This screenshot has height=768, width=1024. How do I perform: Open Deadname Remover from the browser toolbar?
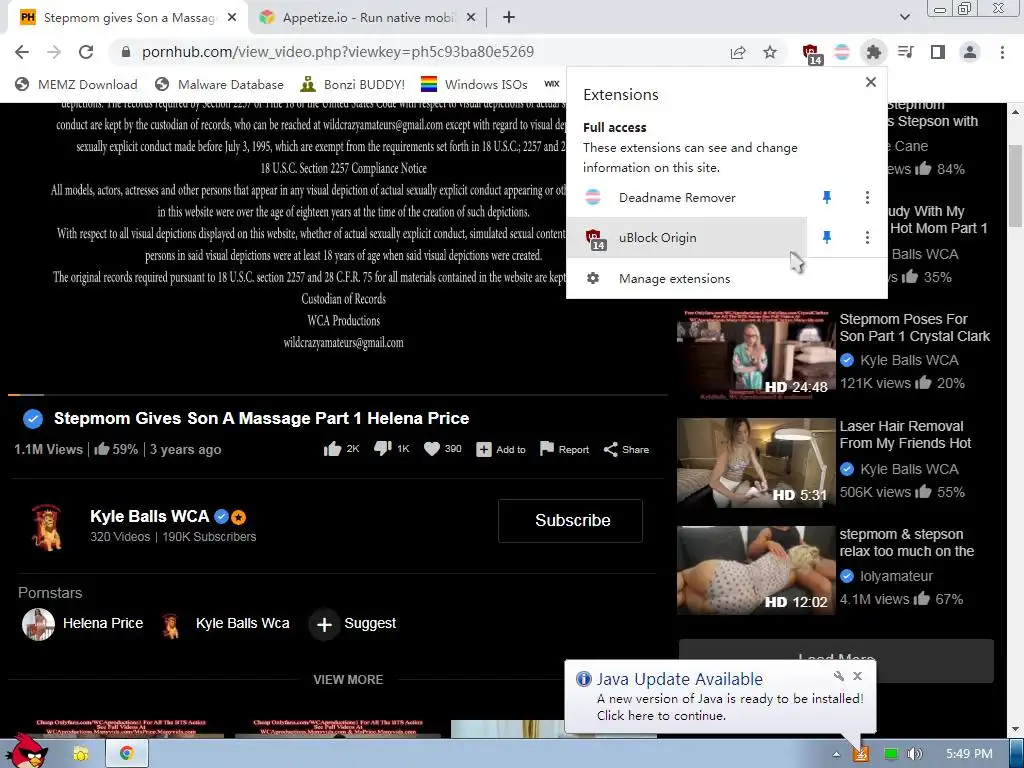[x=842, y=52]
